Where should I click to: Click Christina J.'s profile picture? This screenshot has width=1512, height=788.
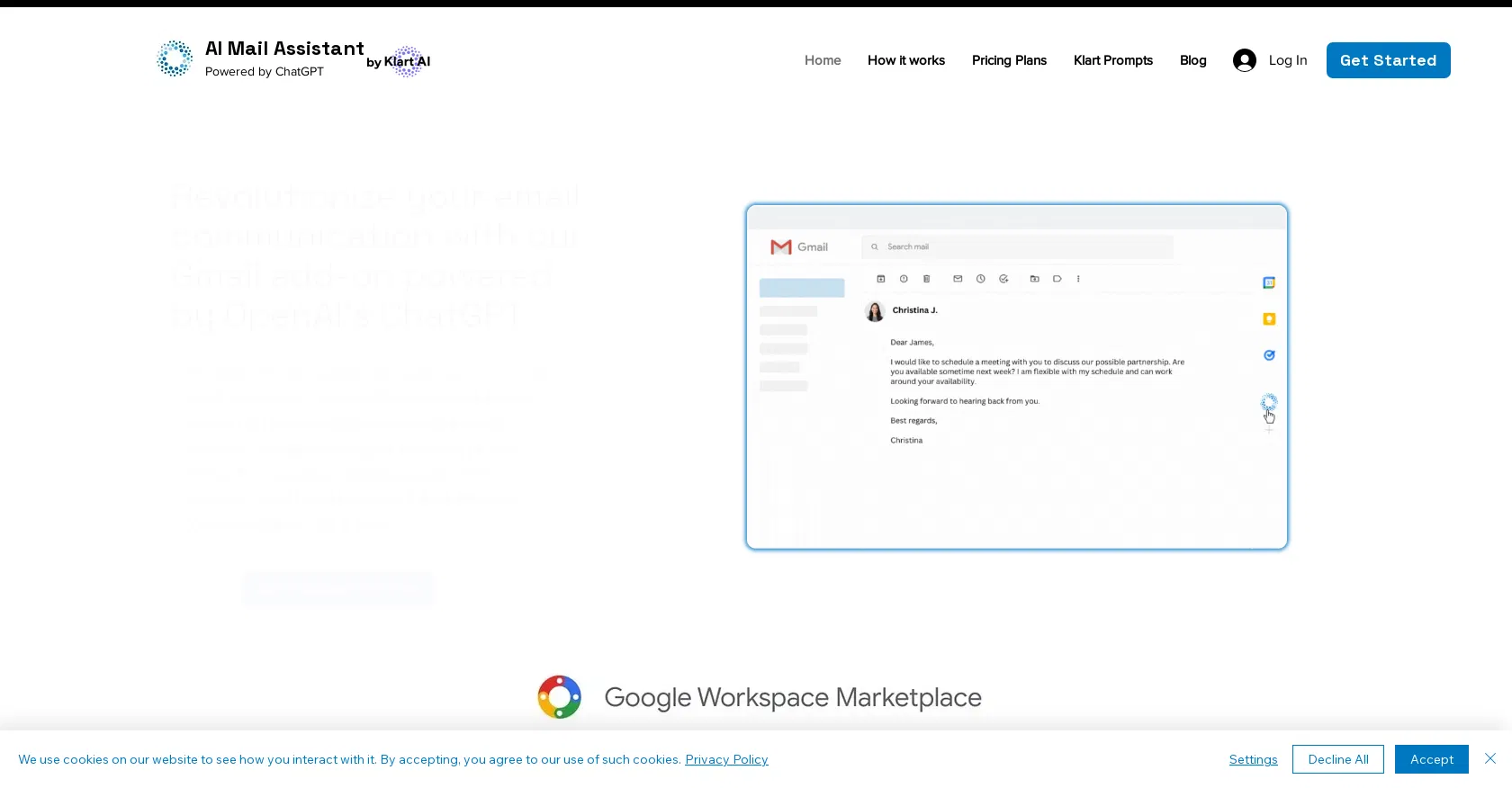coord(875,311)
